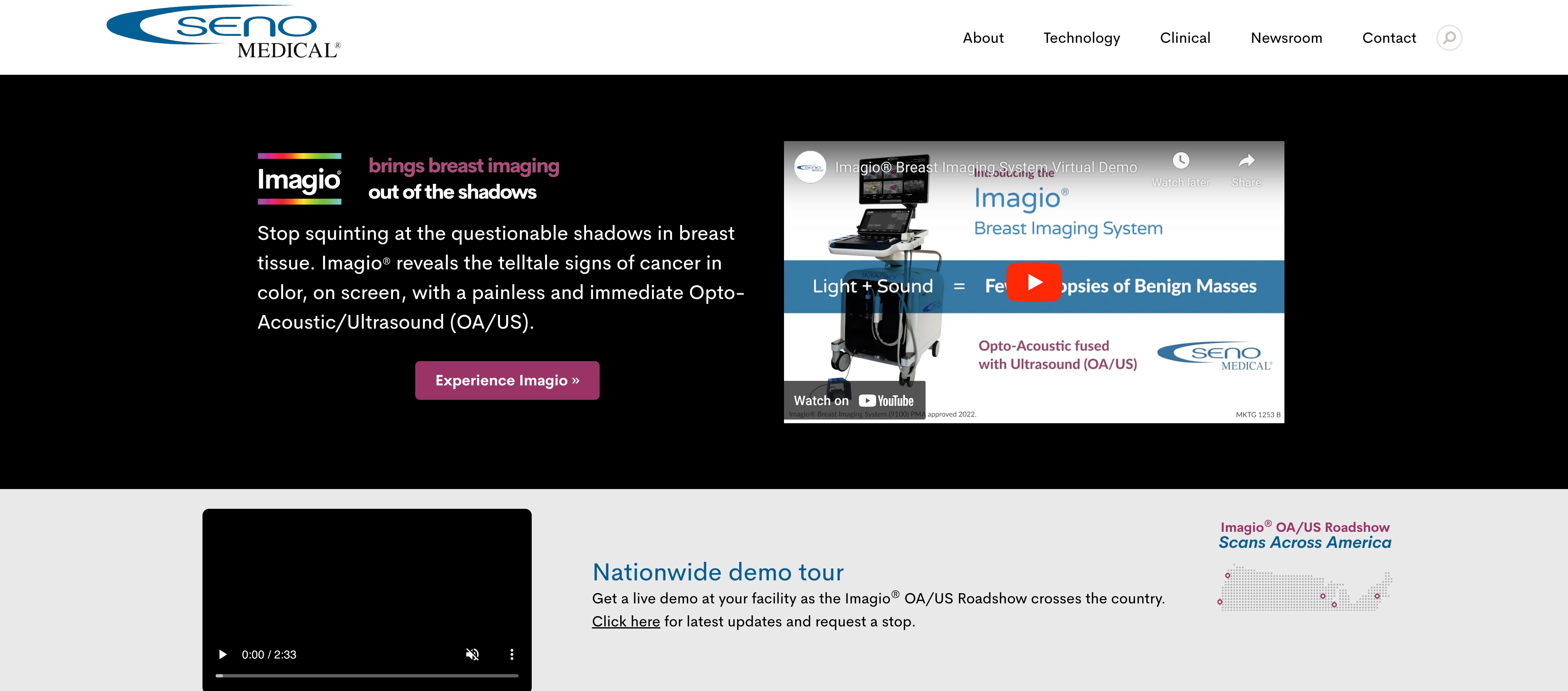The width and height of the screenshot is (1568, 691).
Task: Click the 0:00 / 2:33 time display
Action: [268, 654]
